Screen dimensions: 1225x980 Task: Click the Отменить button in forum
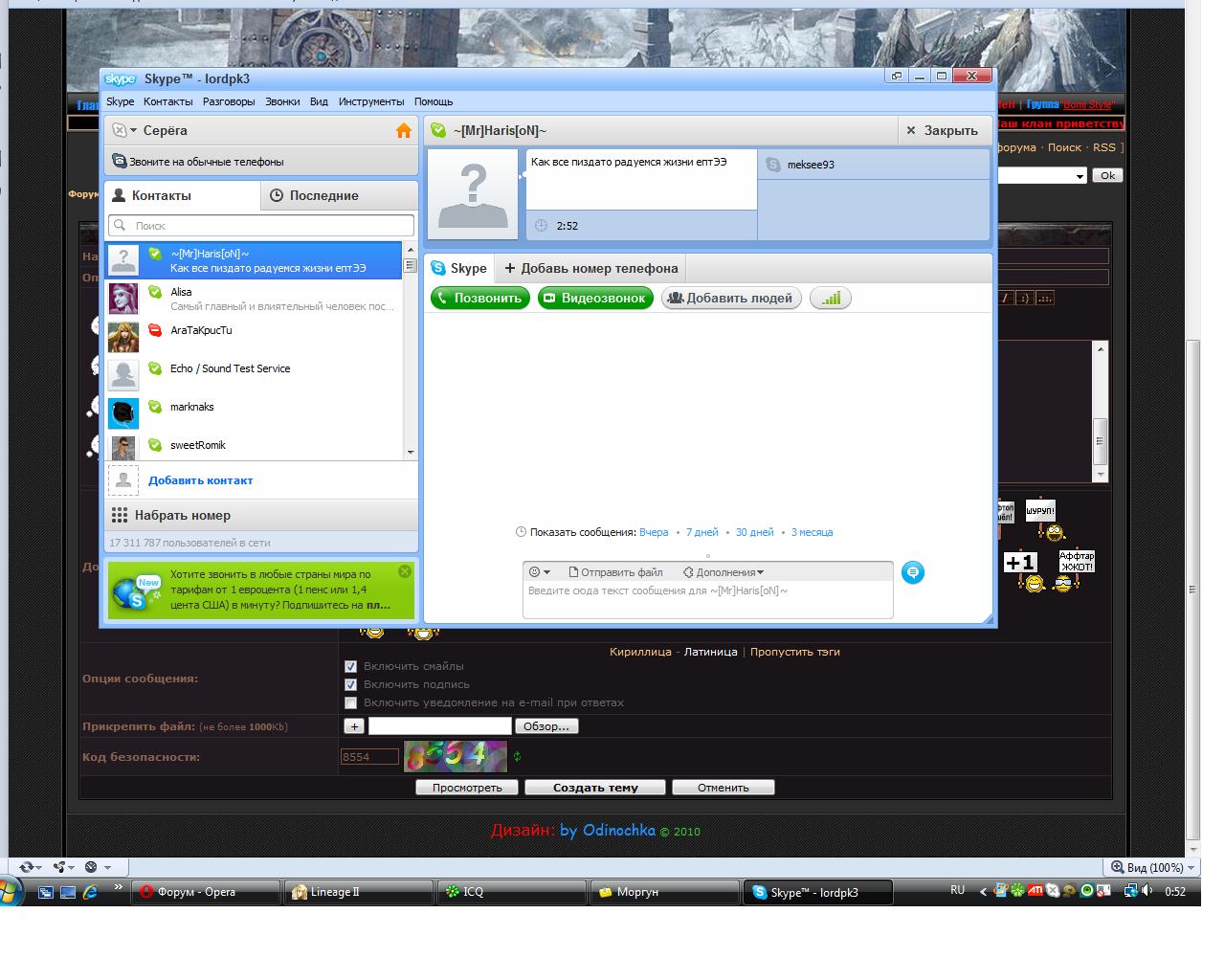[x=724, y=788]
